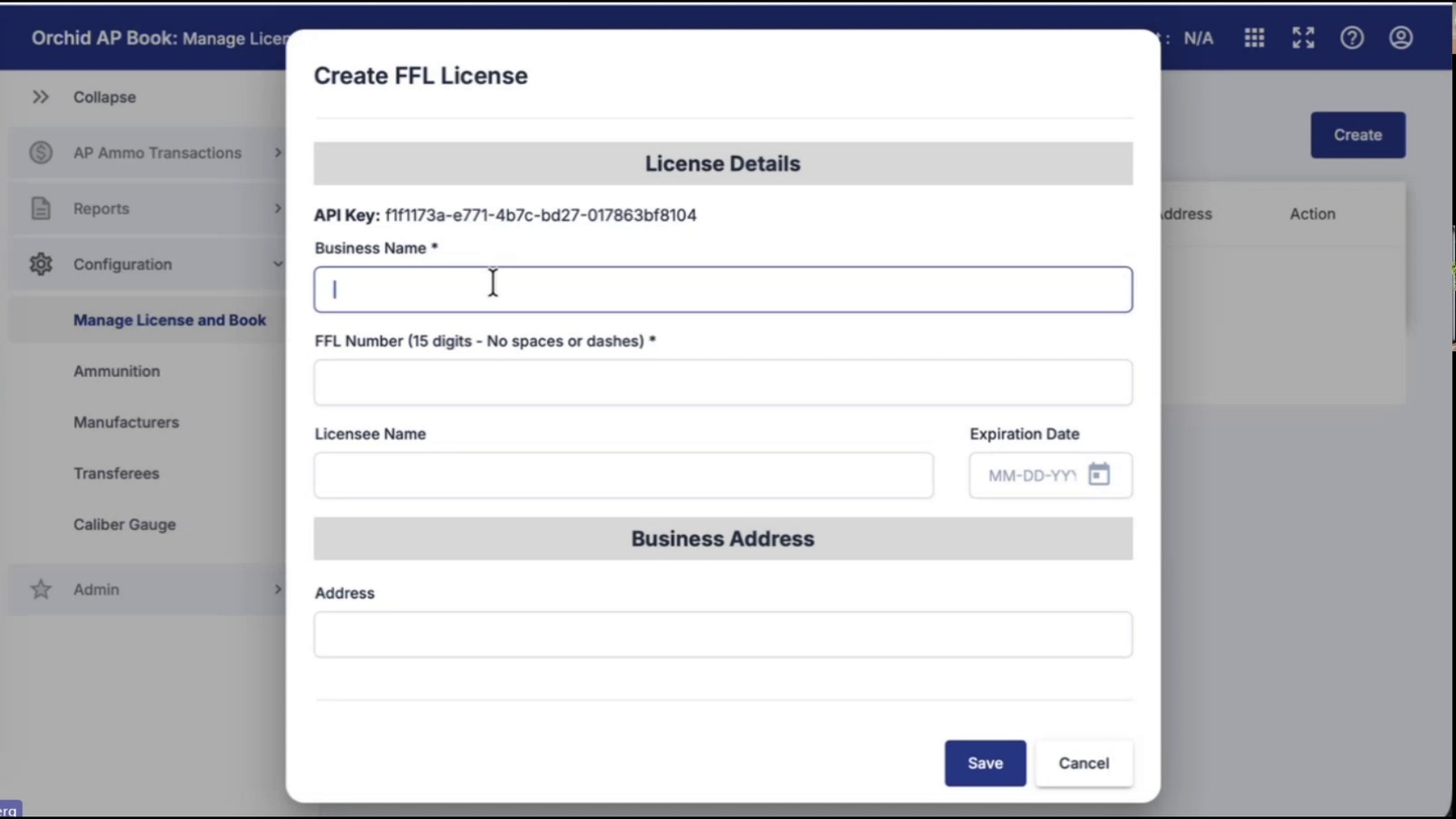Expand AP Ammo Transactions chevron
This screenshot has width=1456, height=819.
tap(277, 152)
